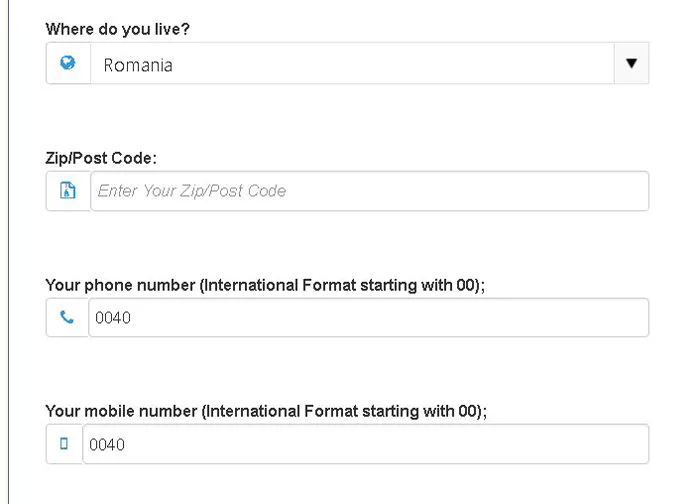This screenshot has width=700, height=504.
Task: Place cursor on 0040 in the phone number field
Action: click(x=113, y=319)
